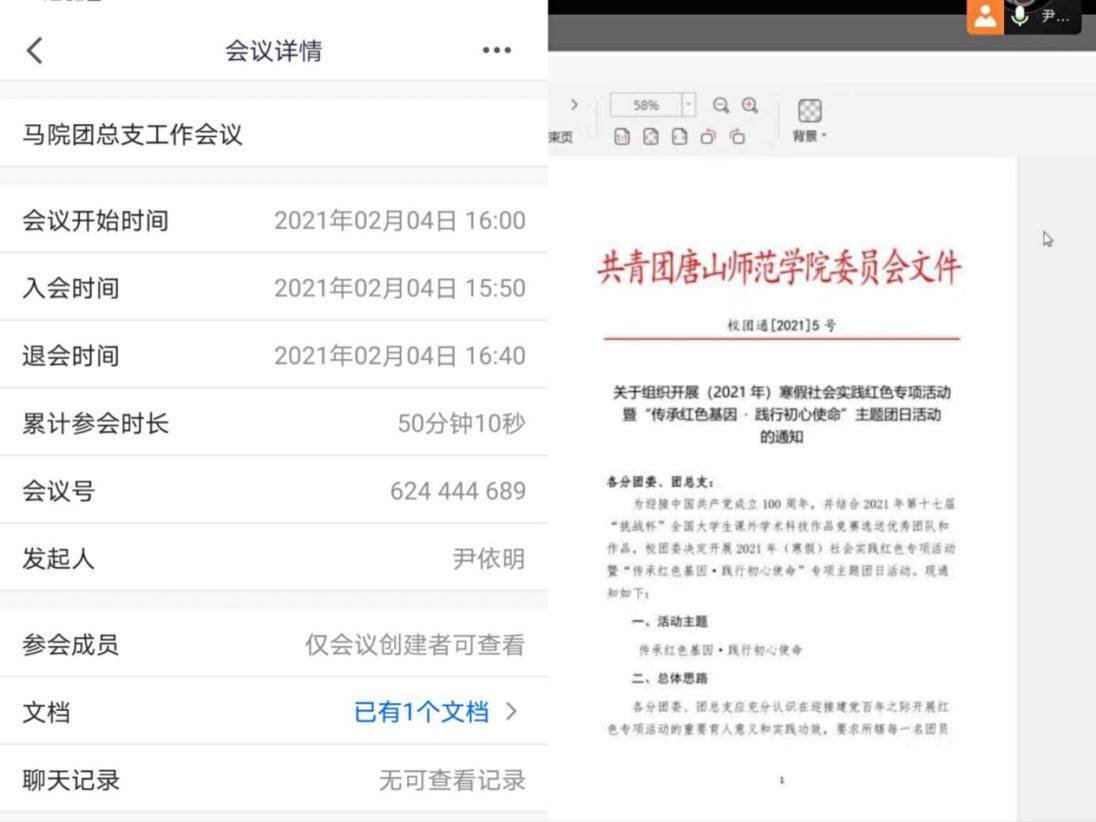Open the 文档 row chevron

[512, 712]
